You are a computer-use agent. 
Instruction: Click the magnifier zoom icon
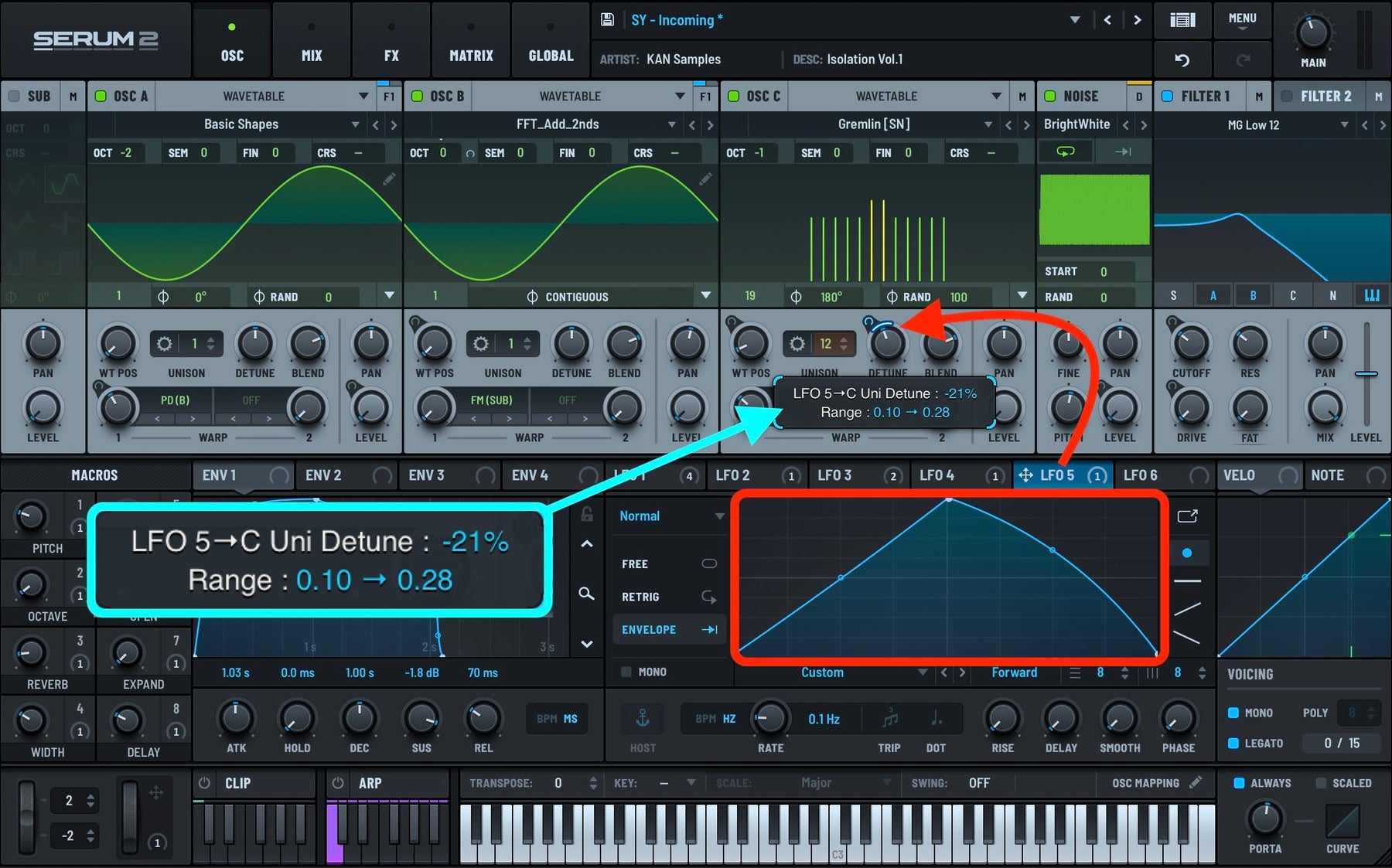coord(587,594)
